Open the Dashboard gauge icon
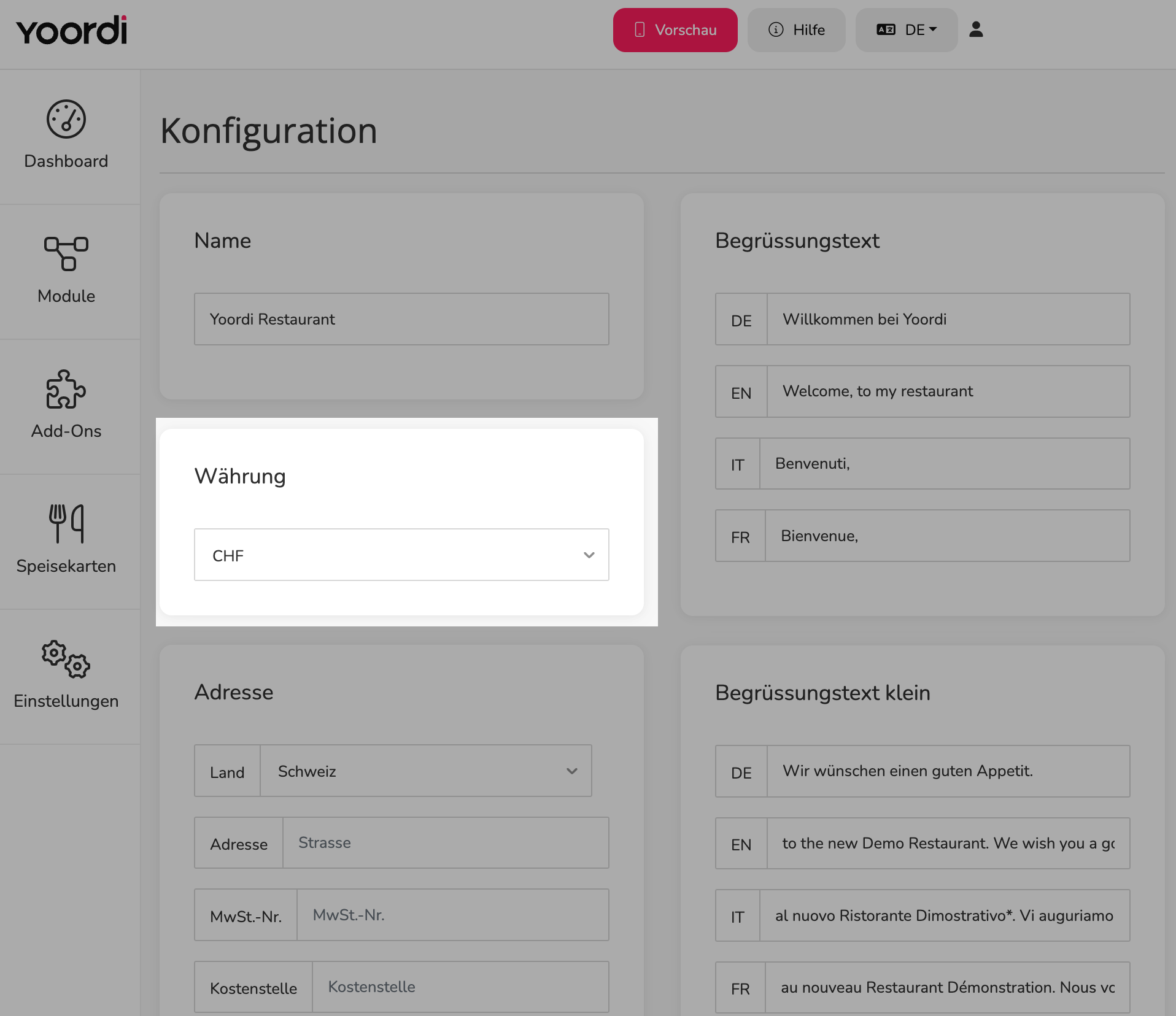 pos(66,119)
